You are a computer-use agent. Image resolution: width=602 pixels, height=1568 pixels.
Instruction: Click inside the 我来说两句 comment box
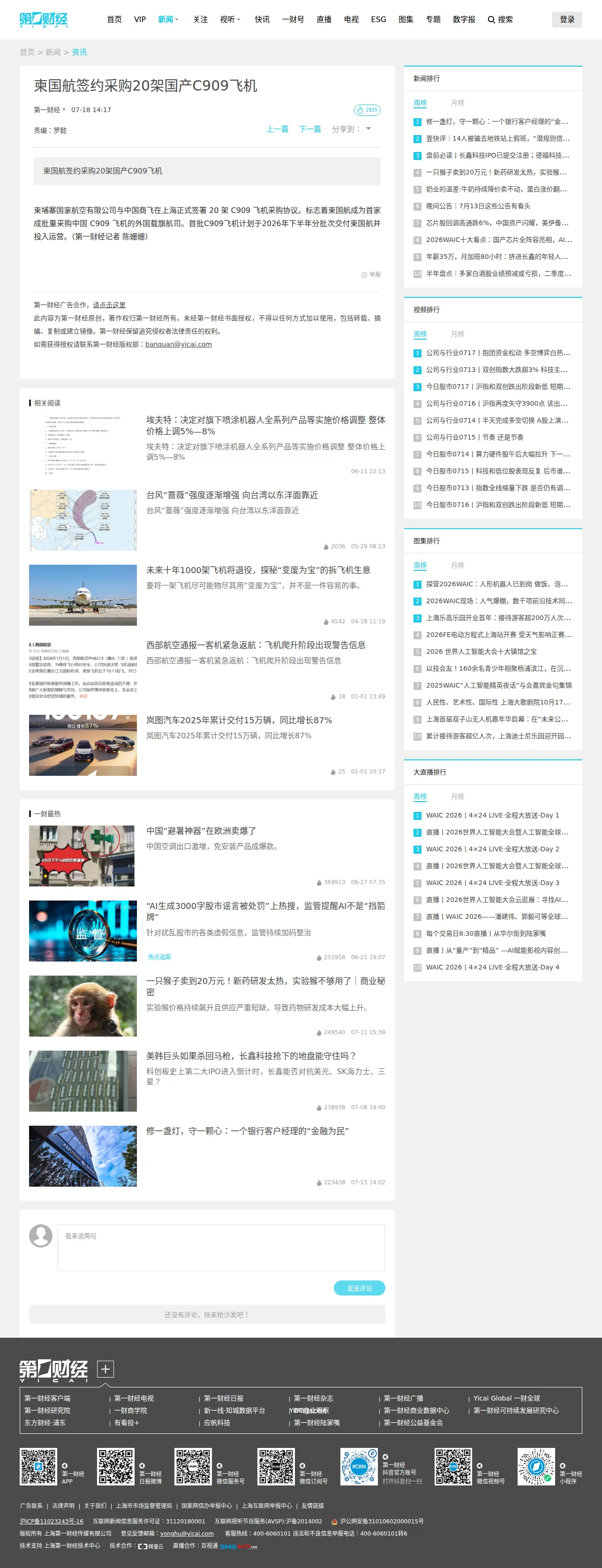(x=221, y=1247)
